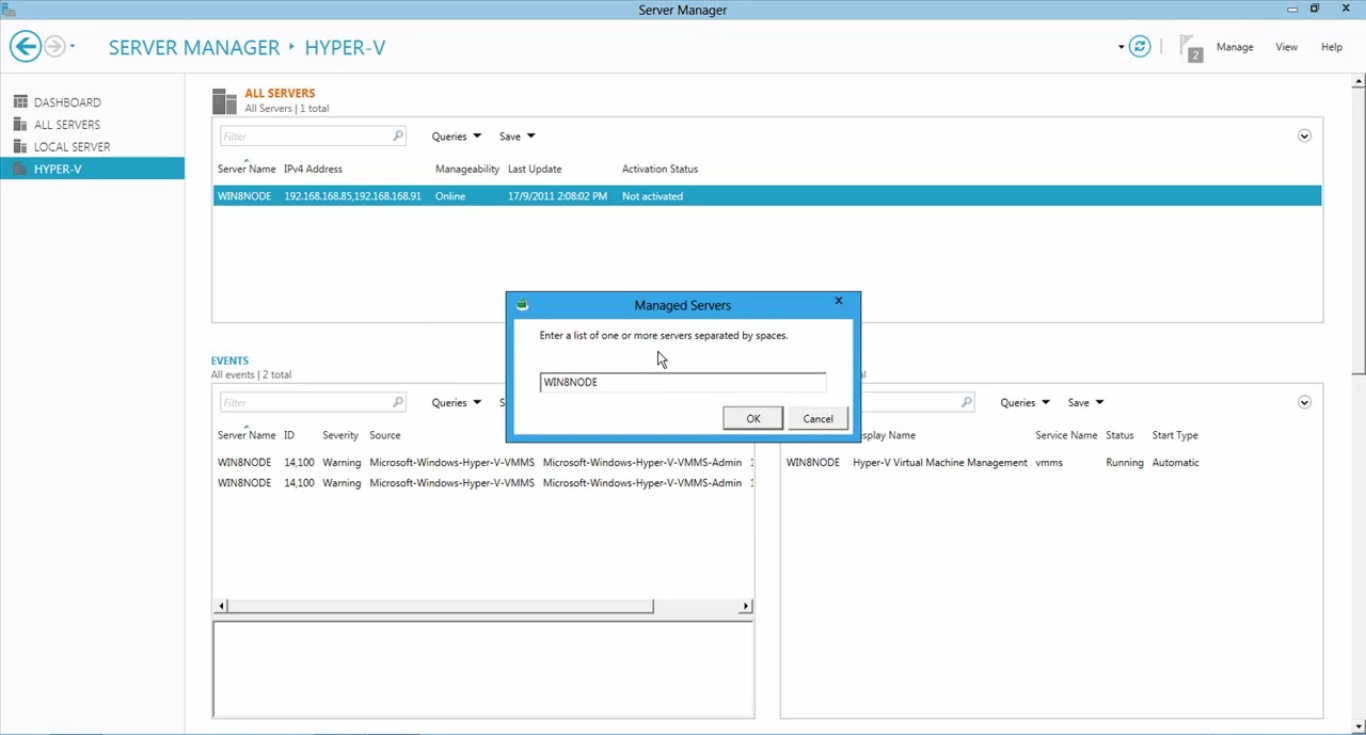Open Queries dropdown in All Servers

point(456,136)
